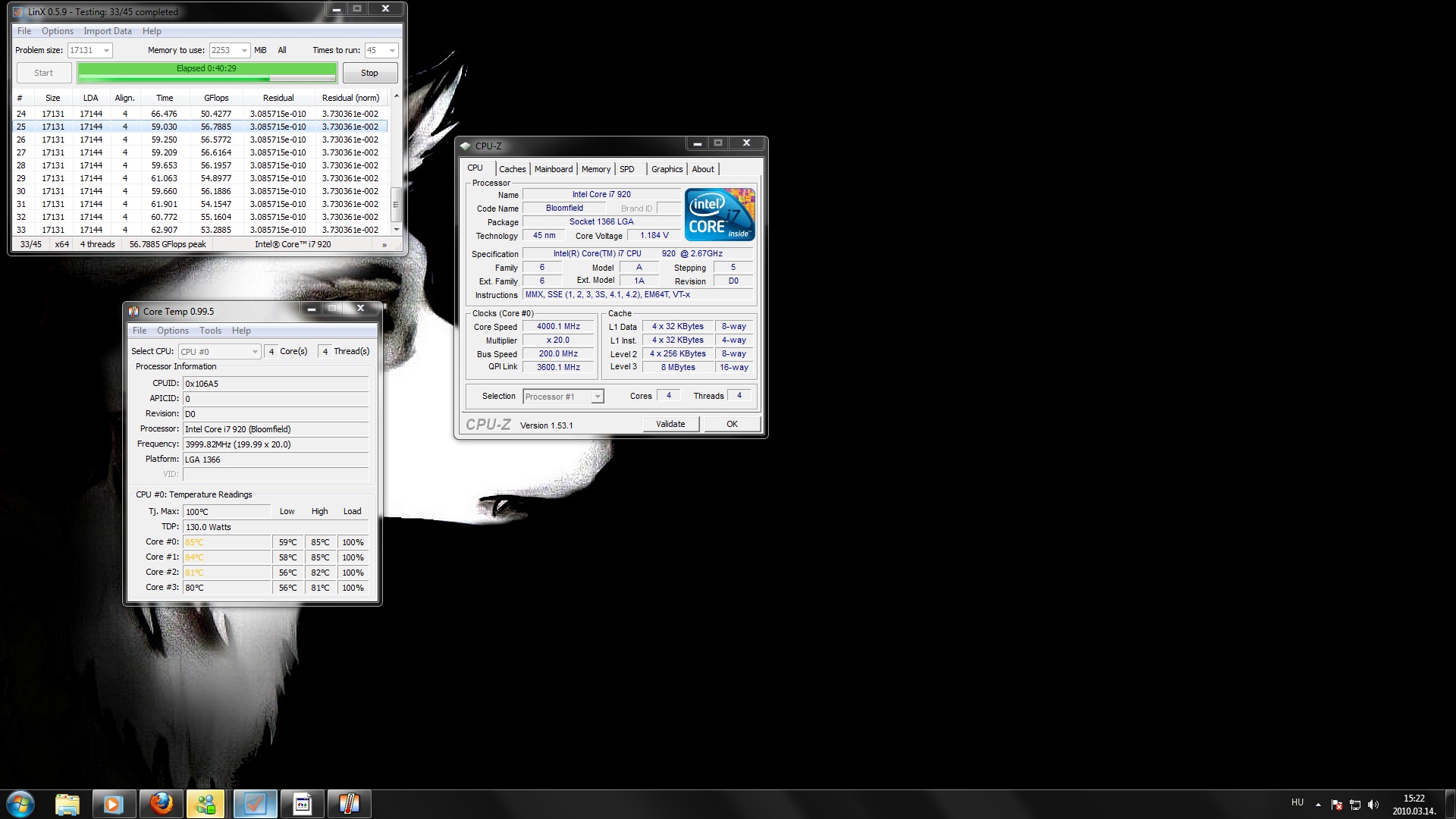Open Core Temp Help menu

point(241,331)
